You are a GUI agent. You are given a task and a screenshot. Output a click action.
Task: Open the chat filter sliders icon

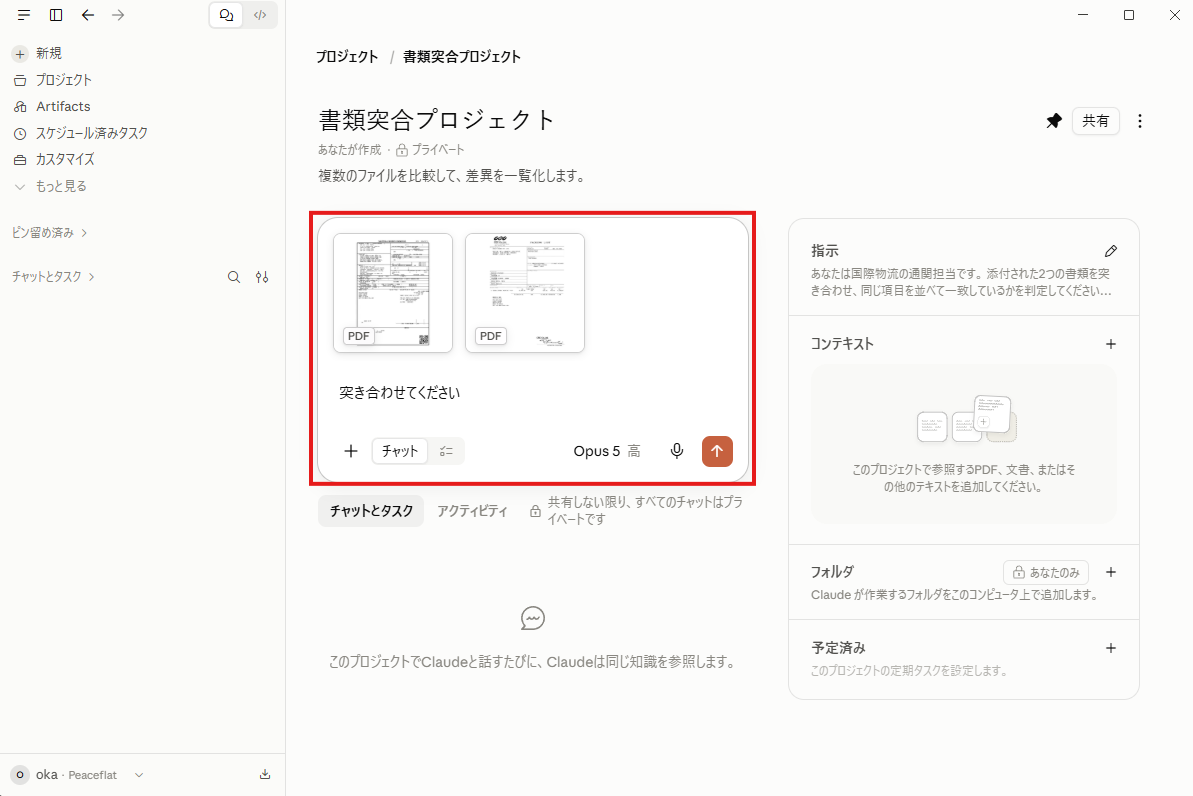(x=262, y=277)
